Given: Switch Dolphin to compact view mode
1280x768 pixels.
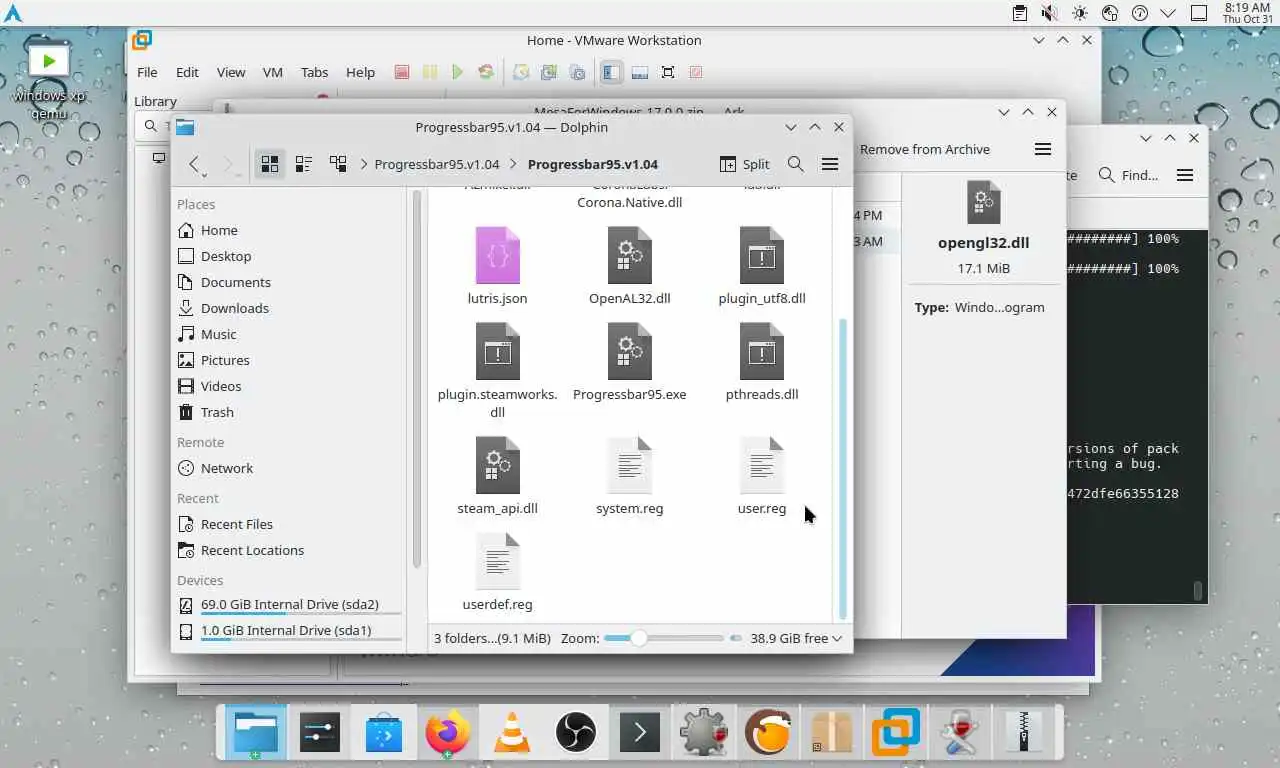Looking at the screenshot, I should point(303,164).
